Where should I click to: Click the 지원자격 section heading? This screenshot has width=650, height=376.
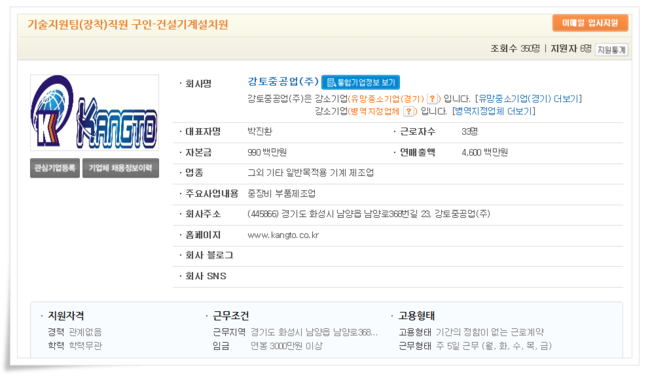(x=66, y=316)
